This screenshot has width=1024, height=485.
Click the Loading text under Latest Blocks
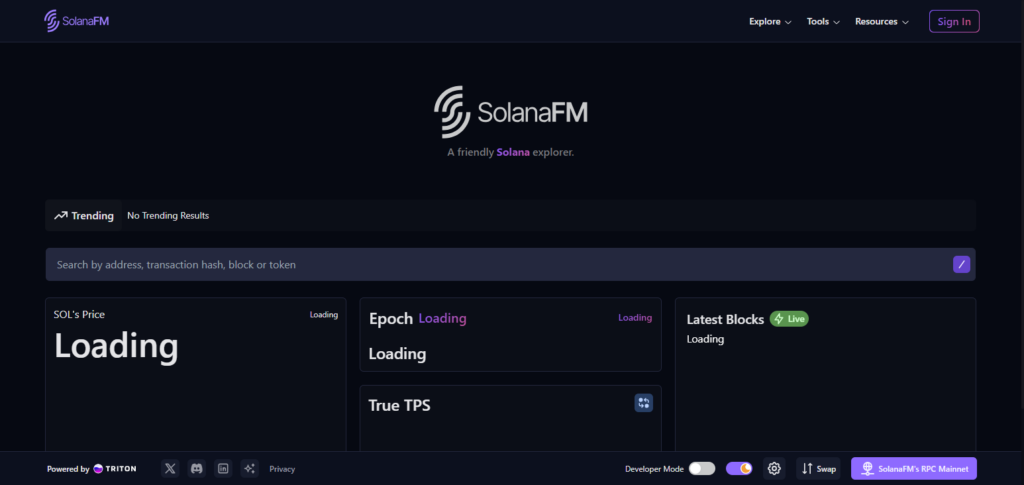click(705, 339)
